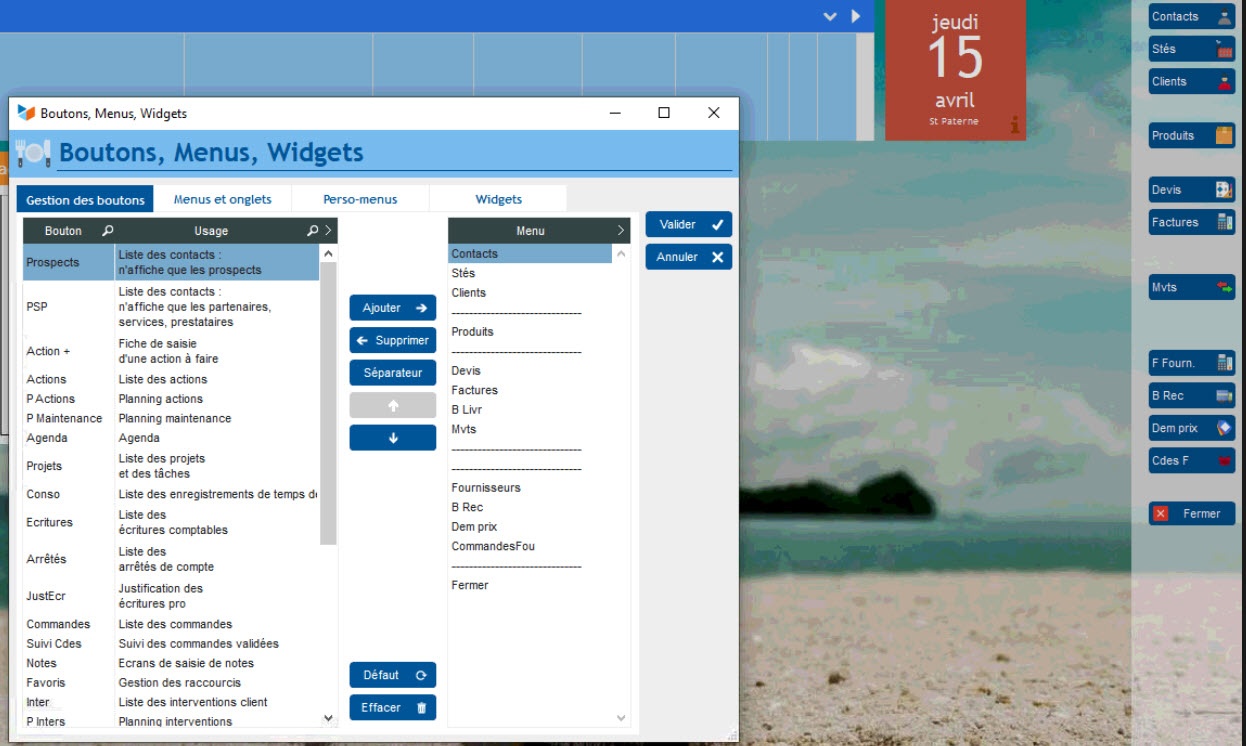Open Produits from the sidebar
The image size is (1246, 746).
point(1191,136)
